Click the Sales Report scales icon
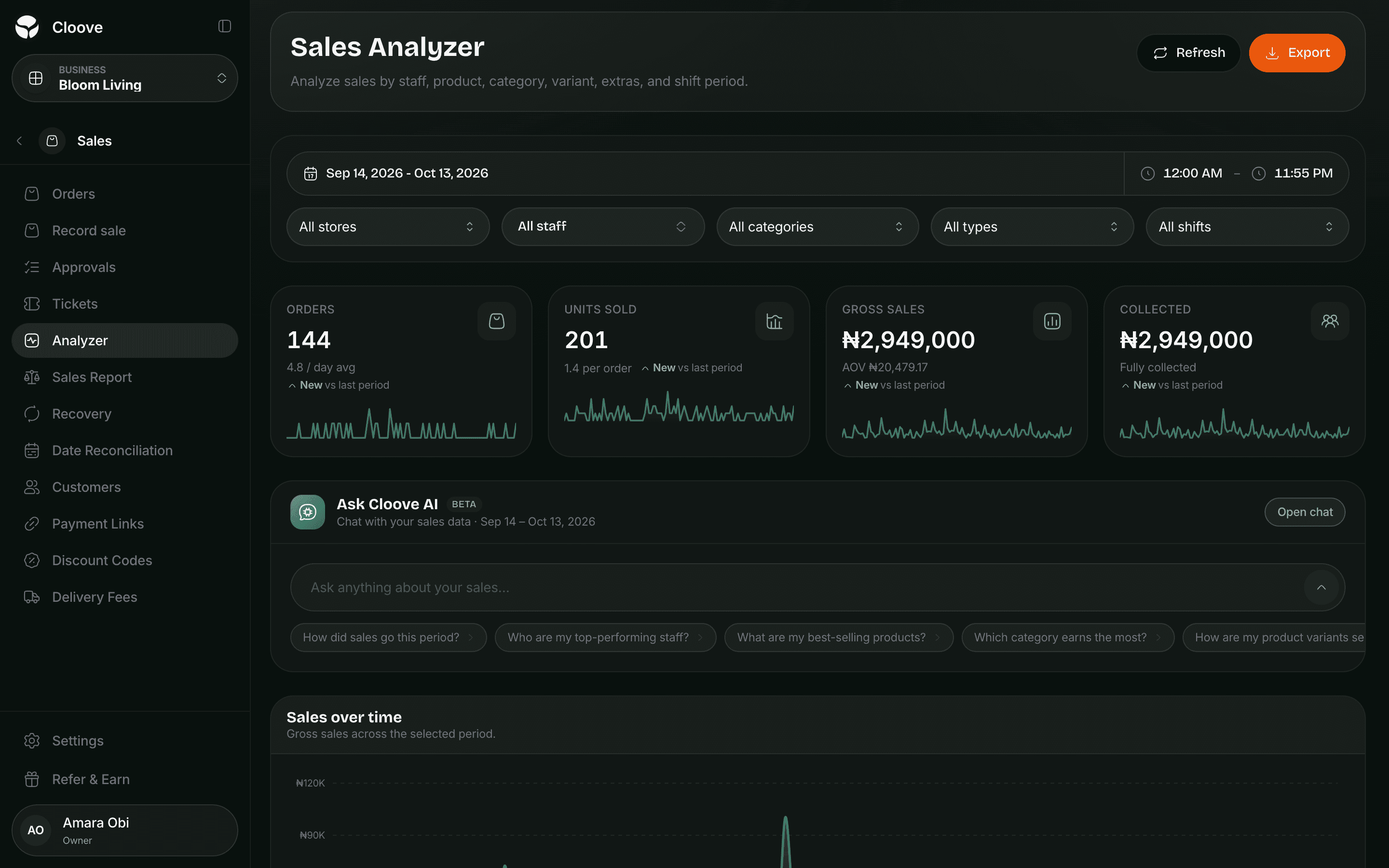 click(32, 377)
